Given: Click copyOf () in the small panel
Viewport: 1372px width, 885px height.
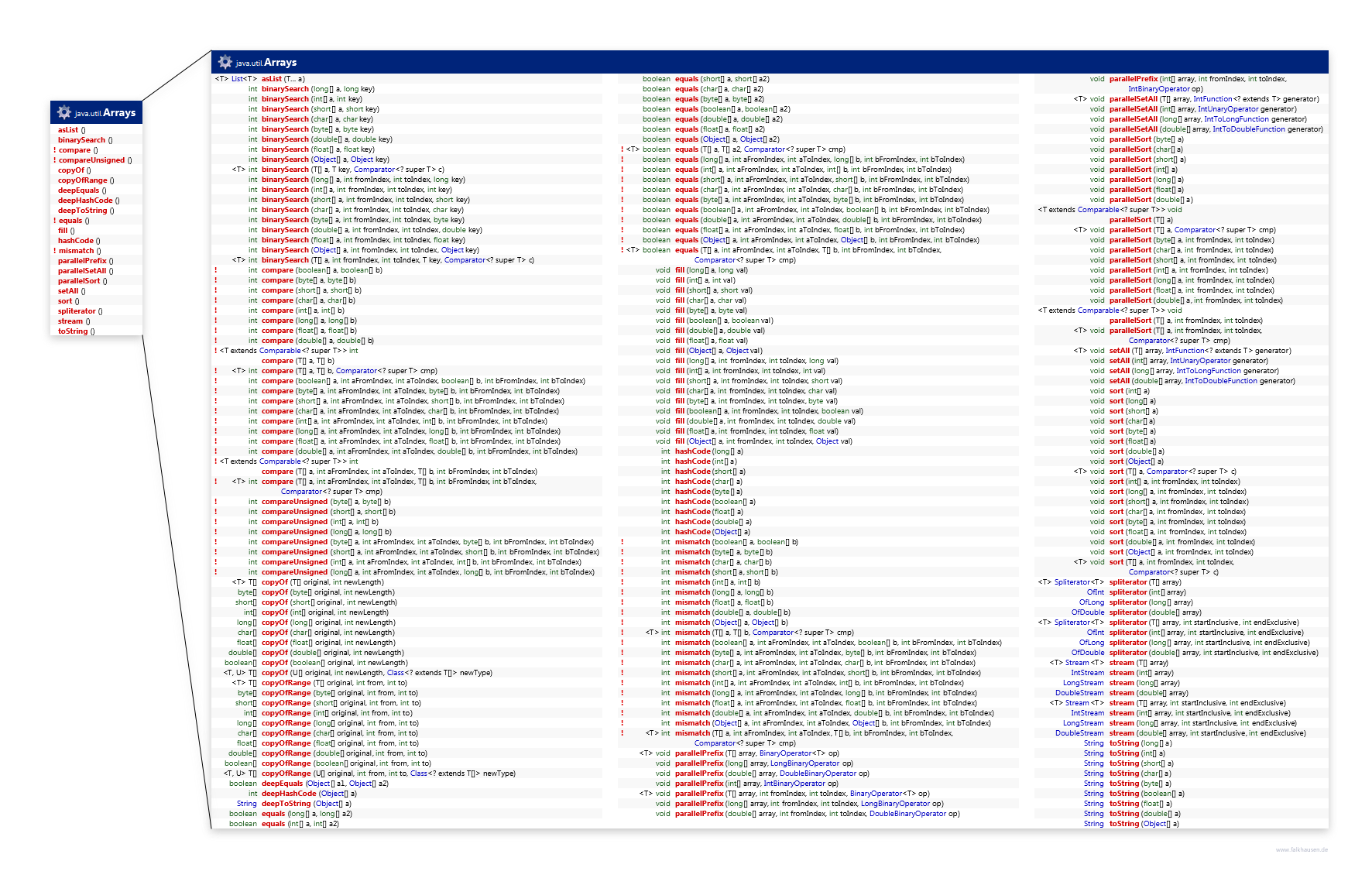Looking at the screenshot, I should (74, 170).
